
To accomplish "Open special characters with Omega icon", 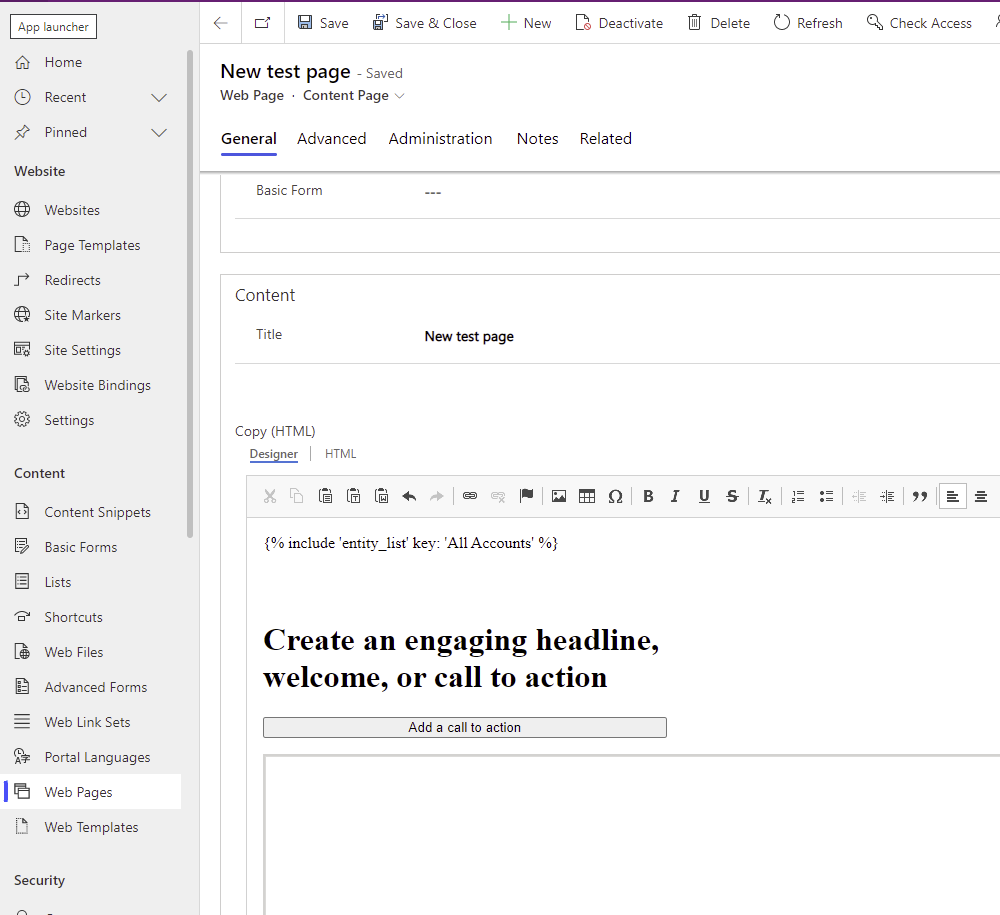I will [615, 496].
